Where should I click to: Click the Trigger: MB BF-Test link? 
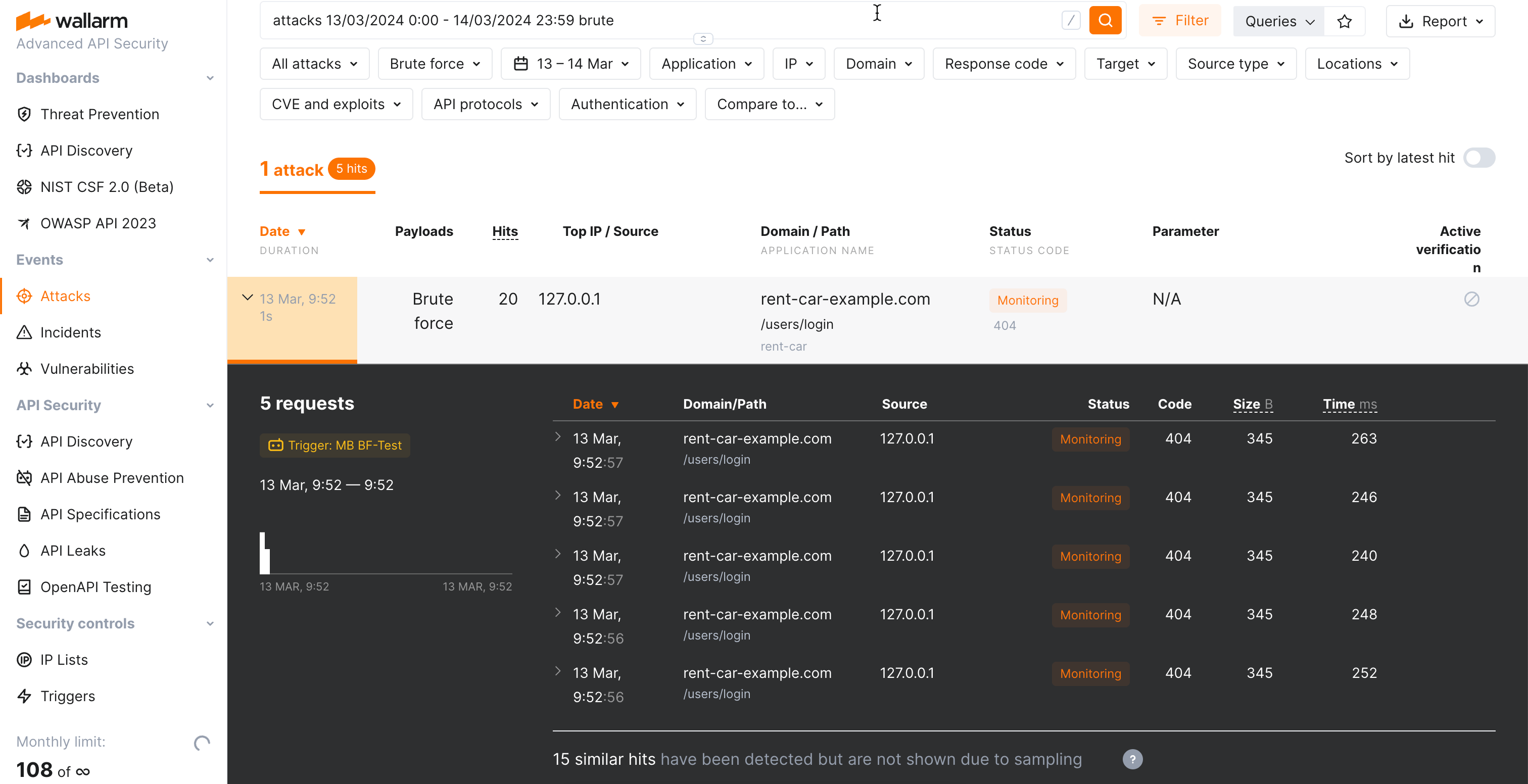[335, 445]
